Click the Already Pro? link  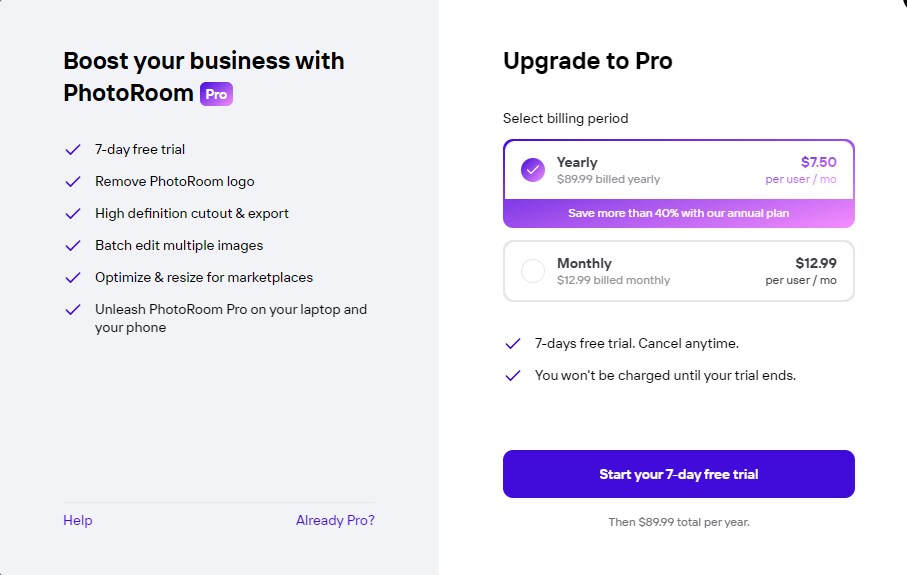335,520
